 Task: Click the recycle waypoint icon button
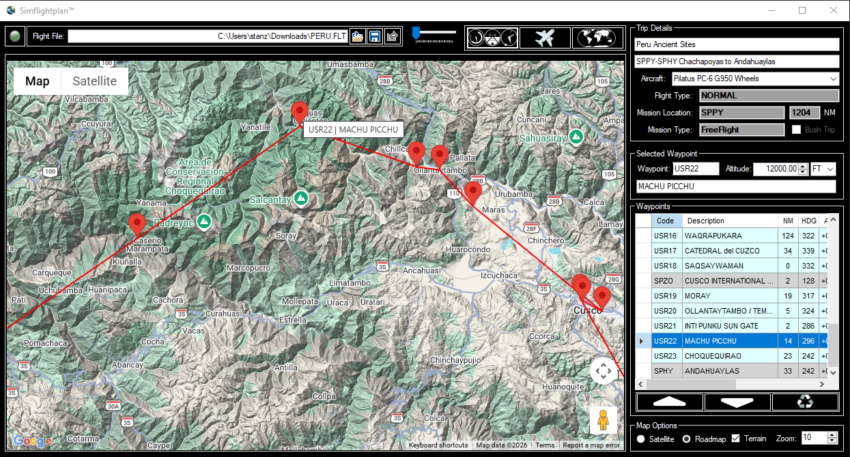tap(805, 402)
